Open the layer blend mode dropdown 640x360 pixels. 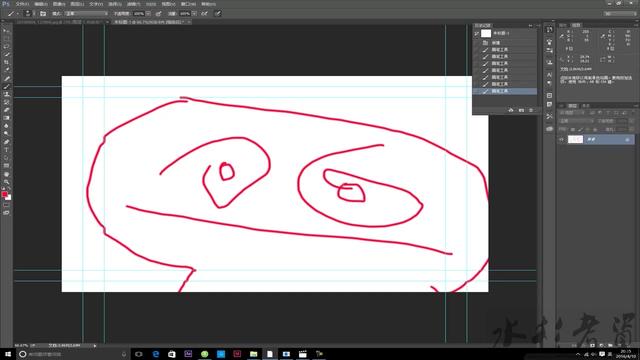click(576, 121)
